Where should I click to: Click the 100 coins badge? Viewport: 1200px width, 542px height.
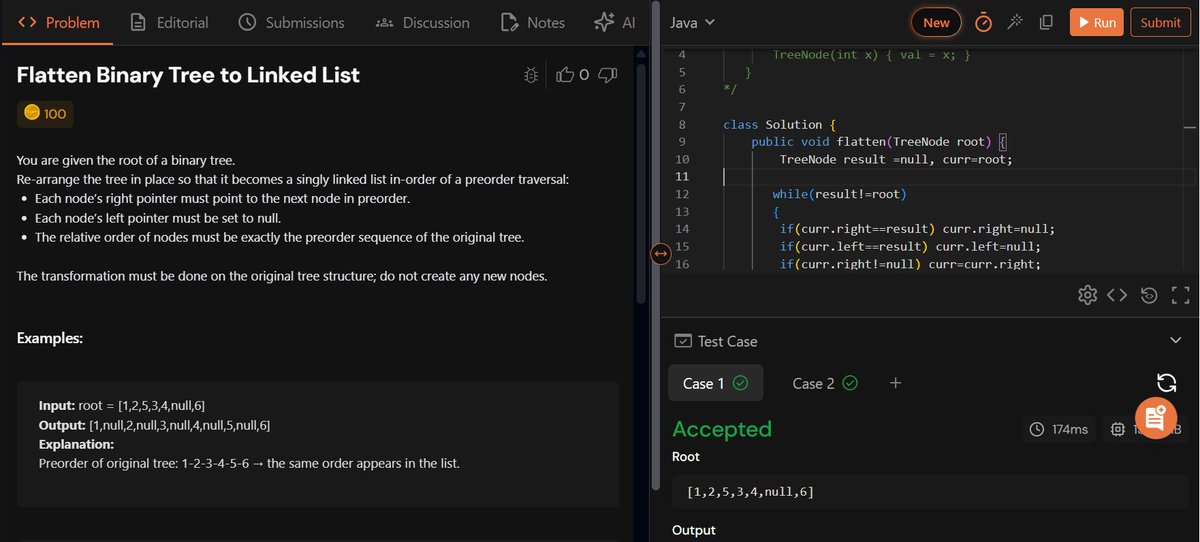(x=45, y=114)
